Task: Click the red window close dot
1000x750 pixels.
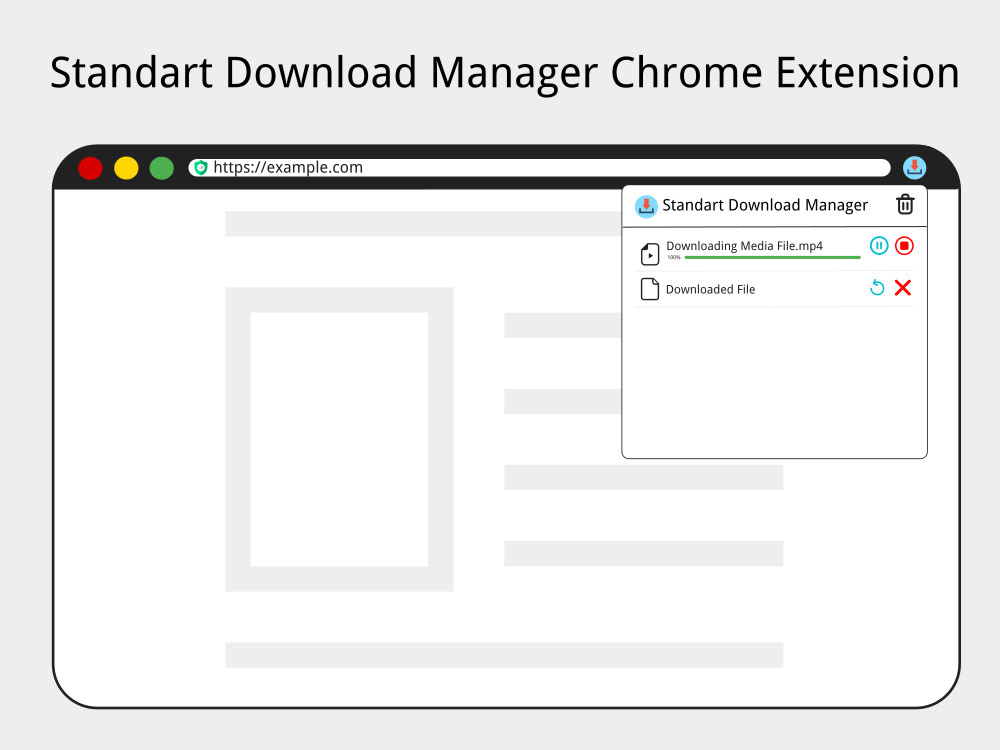Action: click(x=90, y=168)
